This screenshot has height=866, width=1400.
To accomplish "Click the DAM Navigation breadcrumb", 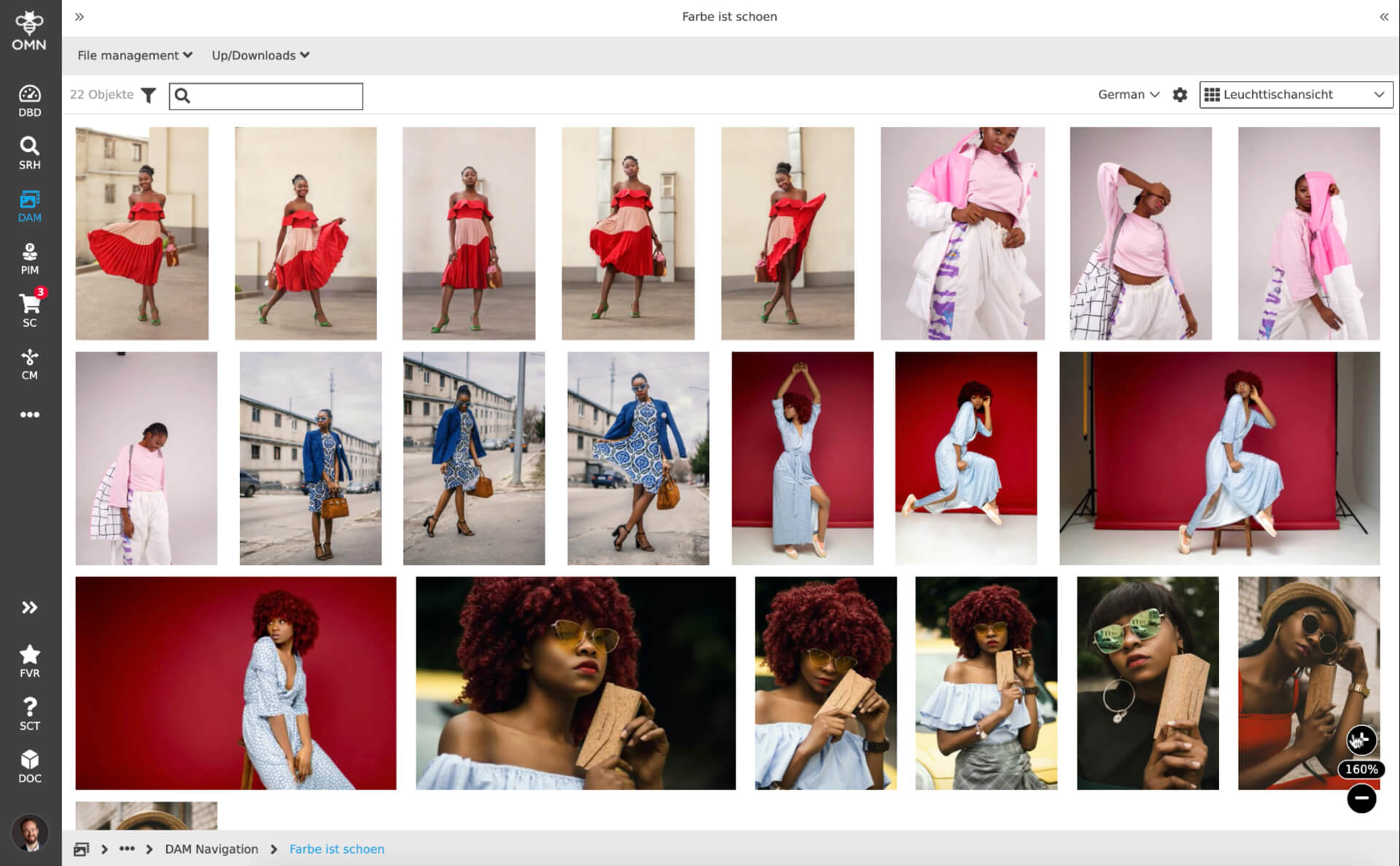I will [211, 849].
